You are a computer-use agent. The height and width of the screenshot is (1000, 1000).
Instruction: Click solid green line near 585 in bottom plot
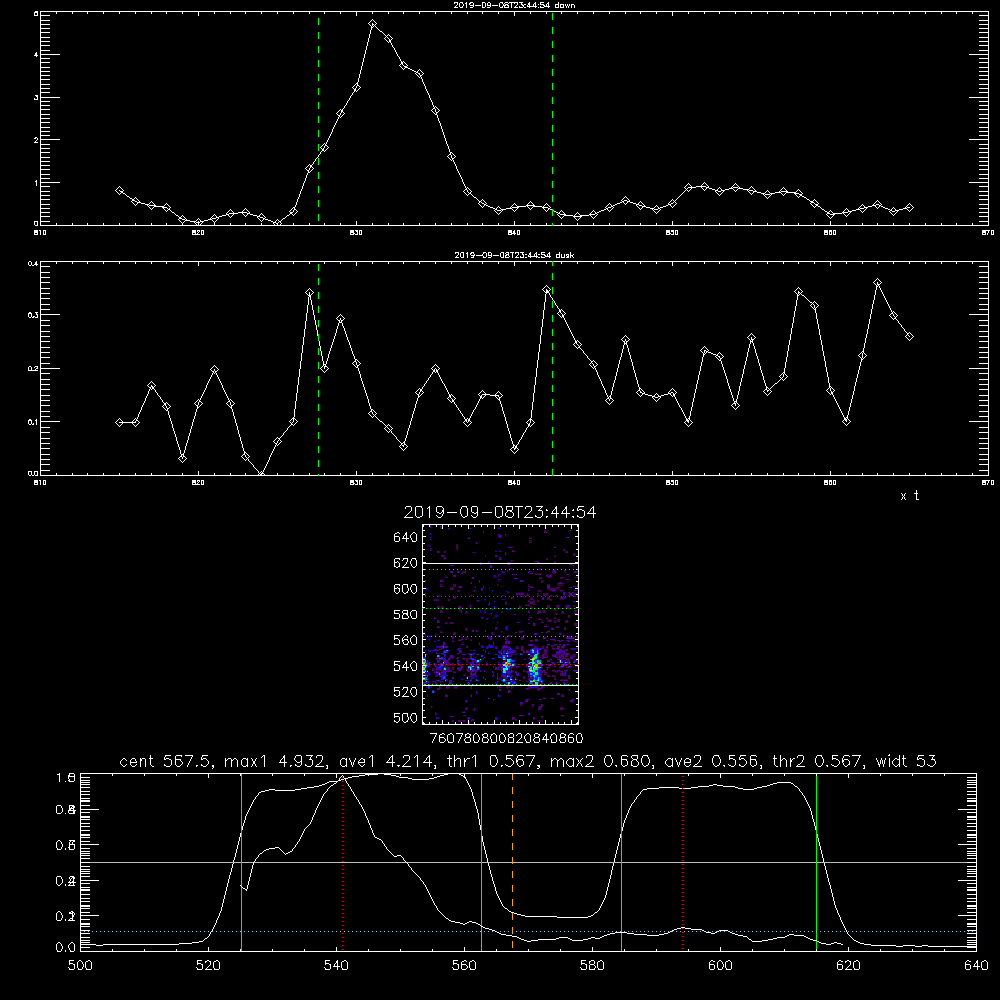pyautogui.click(x=621, y=862)
